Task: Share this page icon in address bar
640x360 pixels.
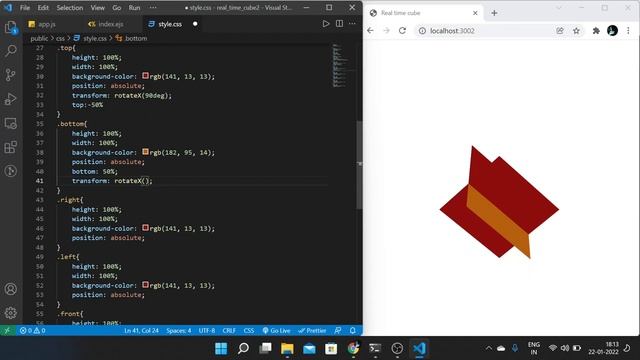Action: click(x=560, y=31)
